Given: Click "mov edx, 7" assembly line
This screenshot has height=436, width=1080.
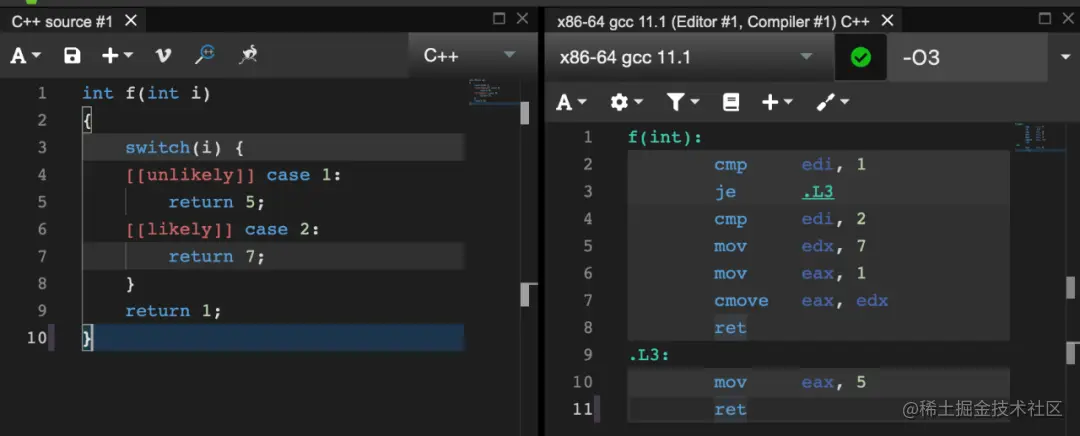Looking at the screenshot, I should [790, 247].
